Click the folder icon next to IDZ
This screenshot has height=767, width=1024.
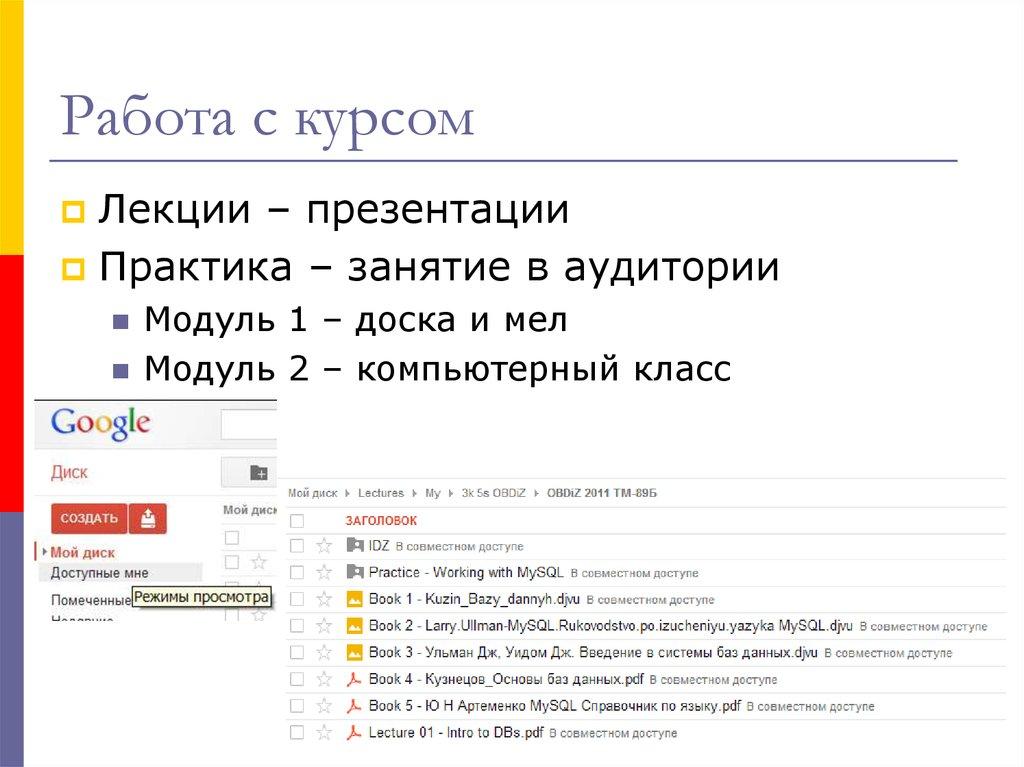[x=354, y=545]
